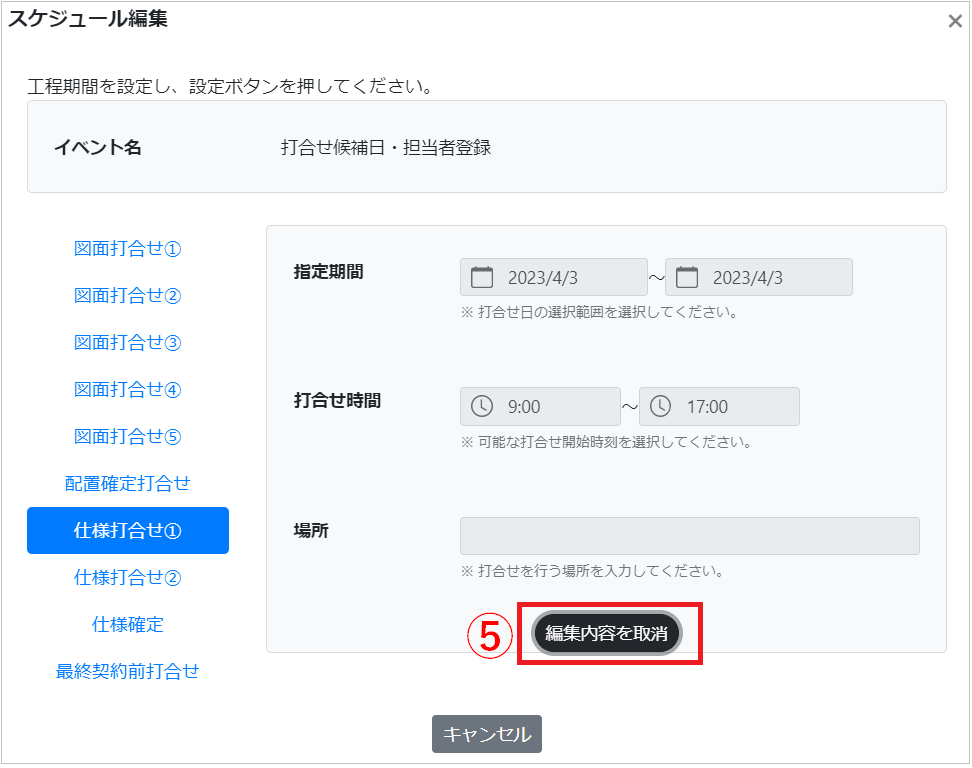Click clock icon beside 9:00
The height and width of the screenshot is (768, 972).
(482, 406)
